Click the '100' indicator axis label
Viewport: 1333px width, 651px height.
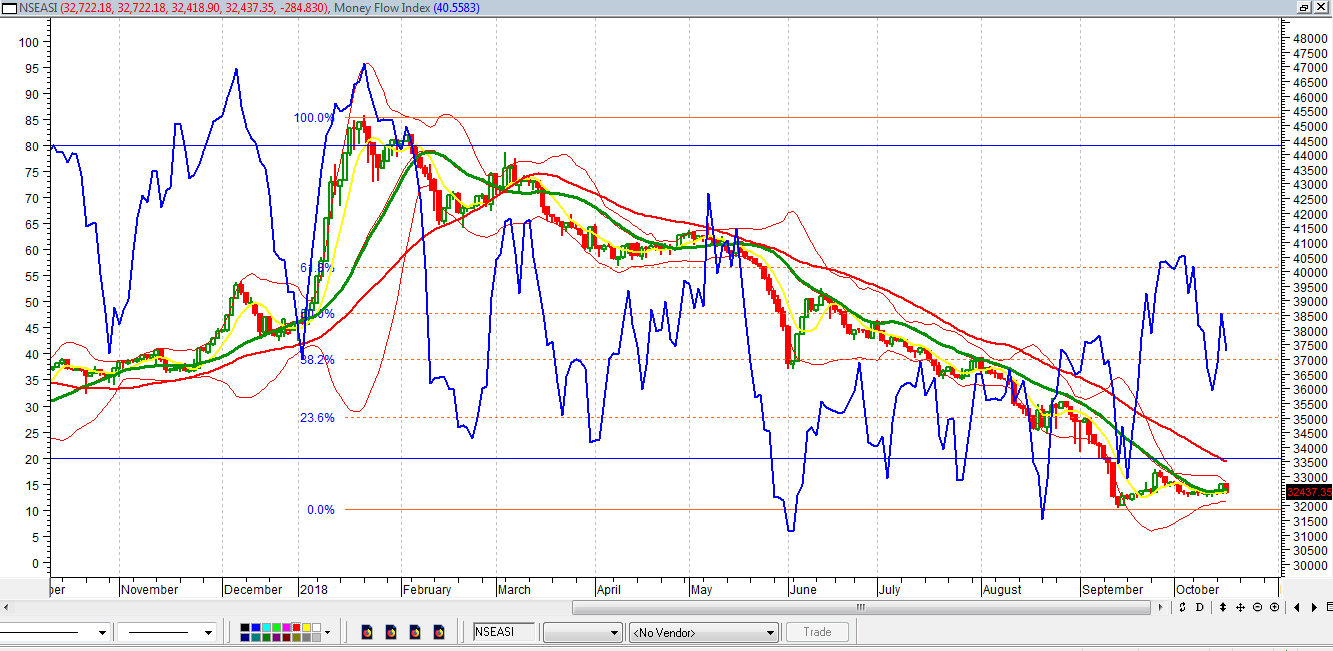point(27,42)
